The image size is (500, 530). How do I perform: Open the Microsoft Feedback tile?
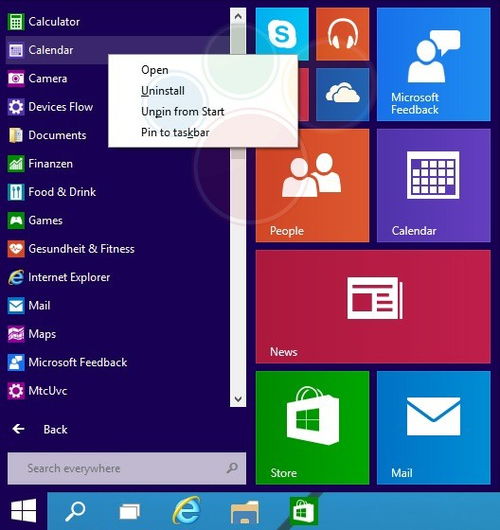coord(434,64)
